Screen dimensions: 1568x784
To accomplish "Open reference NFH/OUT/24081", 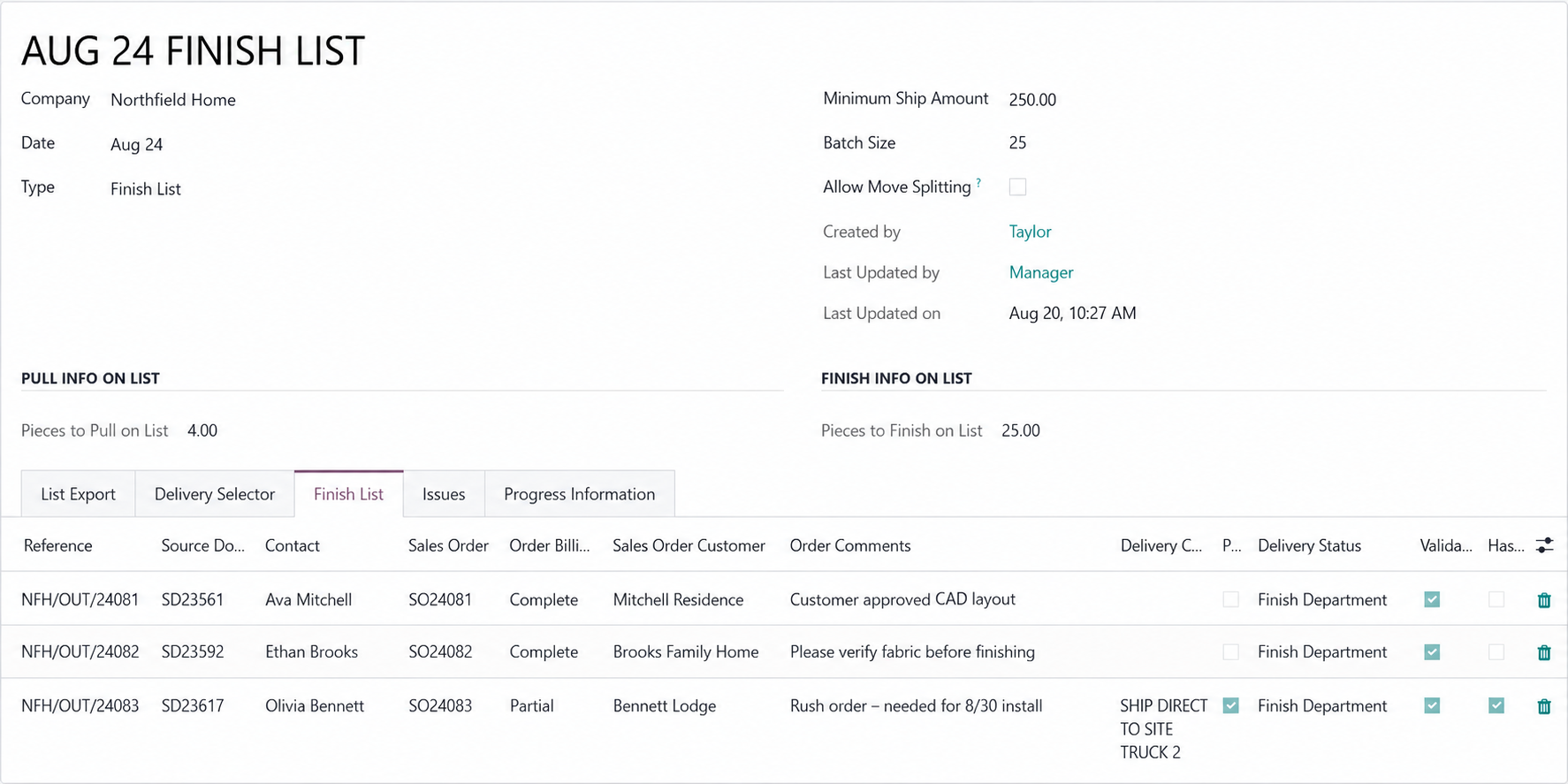I will pos(80,599).
